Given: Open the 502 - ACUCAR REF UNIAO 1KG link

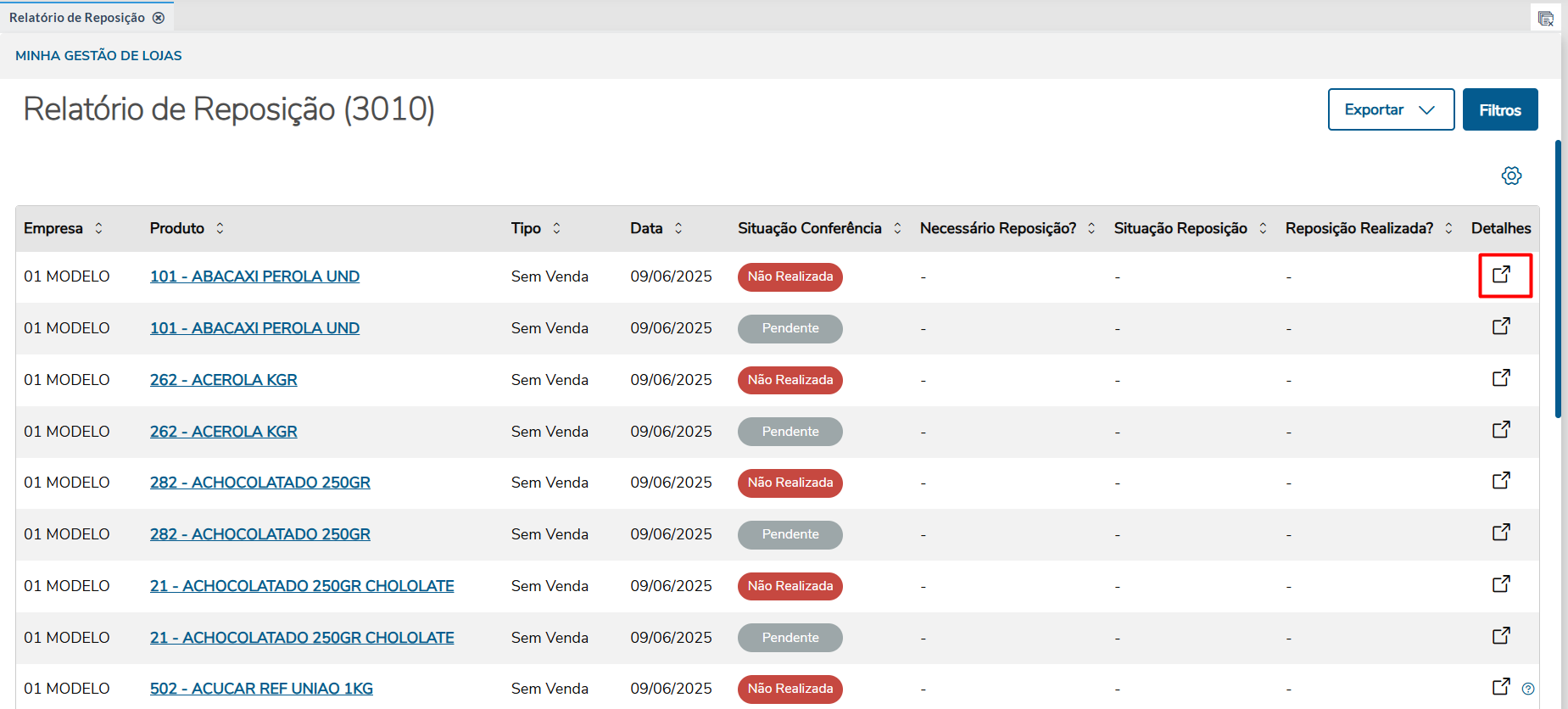Looking at the screenshot, I should (261, 689).
